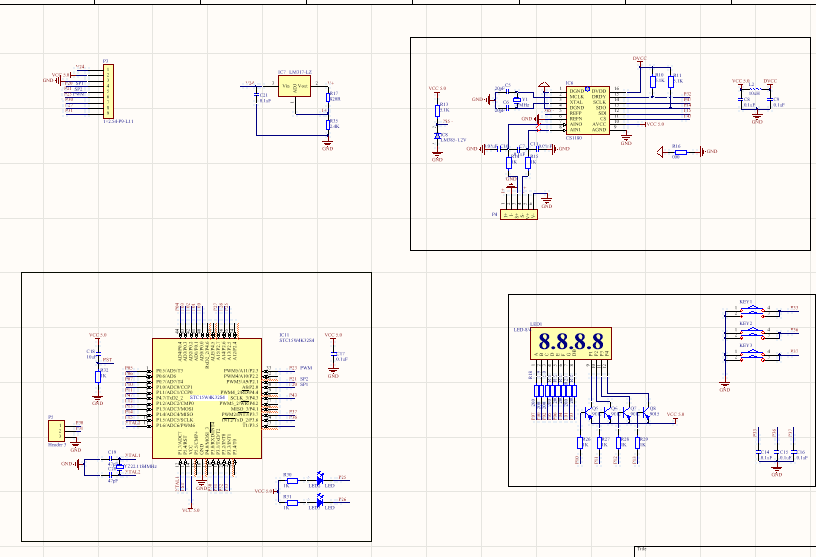This screenshot has width=816, height=557.
Task: Select transistor Q7
Action: (627, 414)
